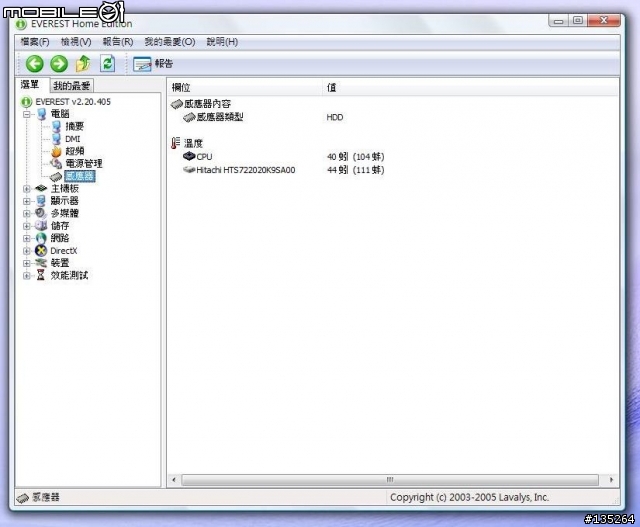This screenshot has width=640, height=527.
Task: Expand the 顯示器 tree node
Action: click(x=27, y=201)
